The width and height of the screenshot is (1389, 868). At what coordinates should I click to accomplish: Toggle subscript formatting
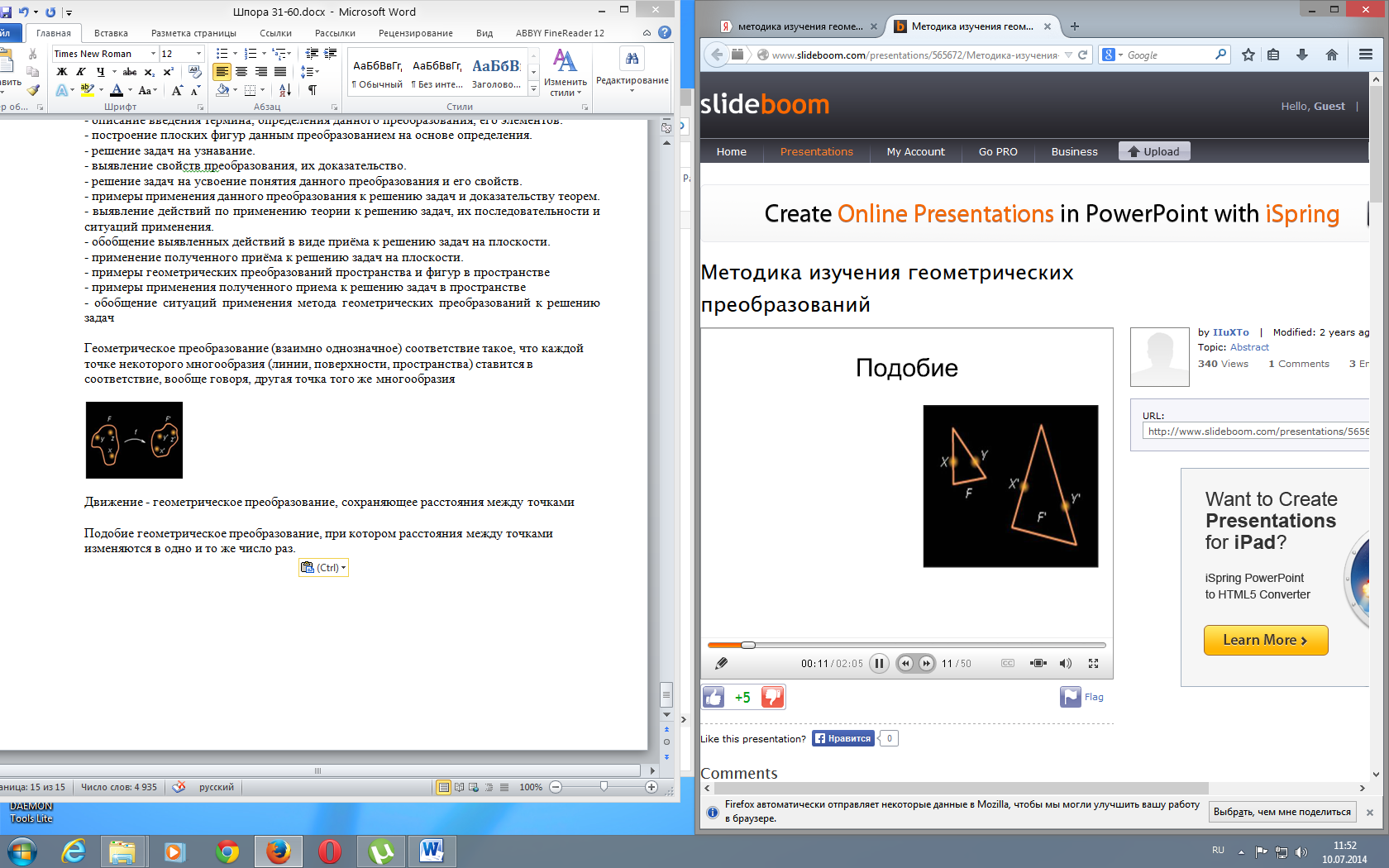click(x=149, y=72)
